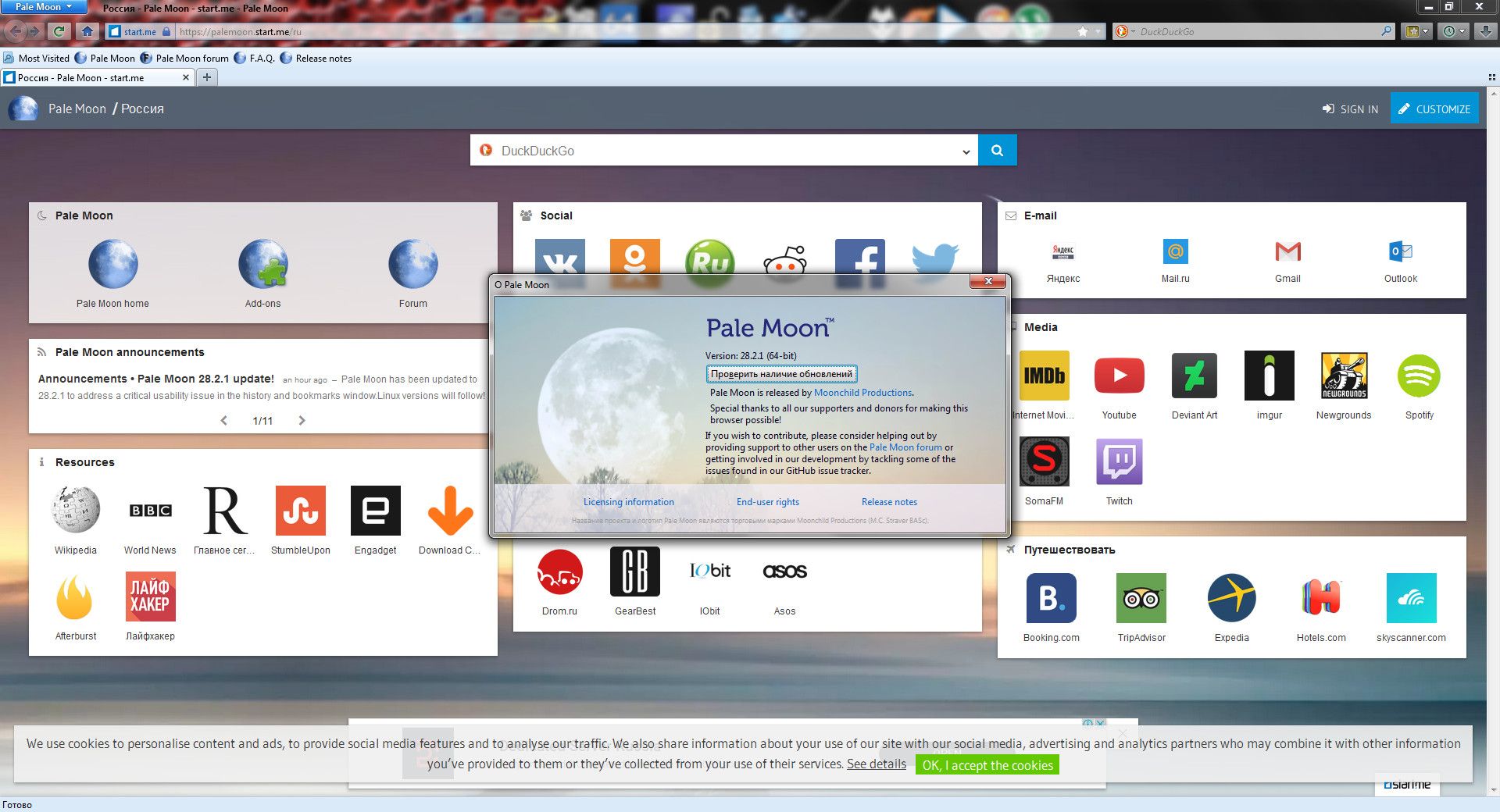1500x812 pixels.
Task: Open the Newgrounds icon
Action: [1344, 376]
